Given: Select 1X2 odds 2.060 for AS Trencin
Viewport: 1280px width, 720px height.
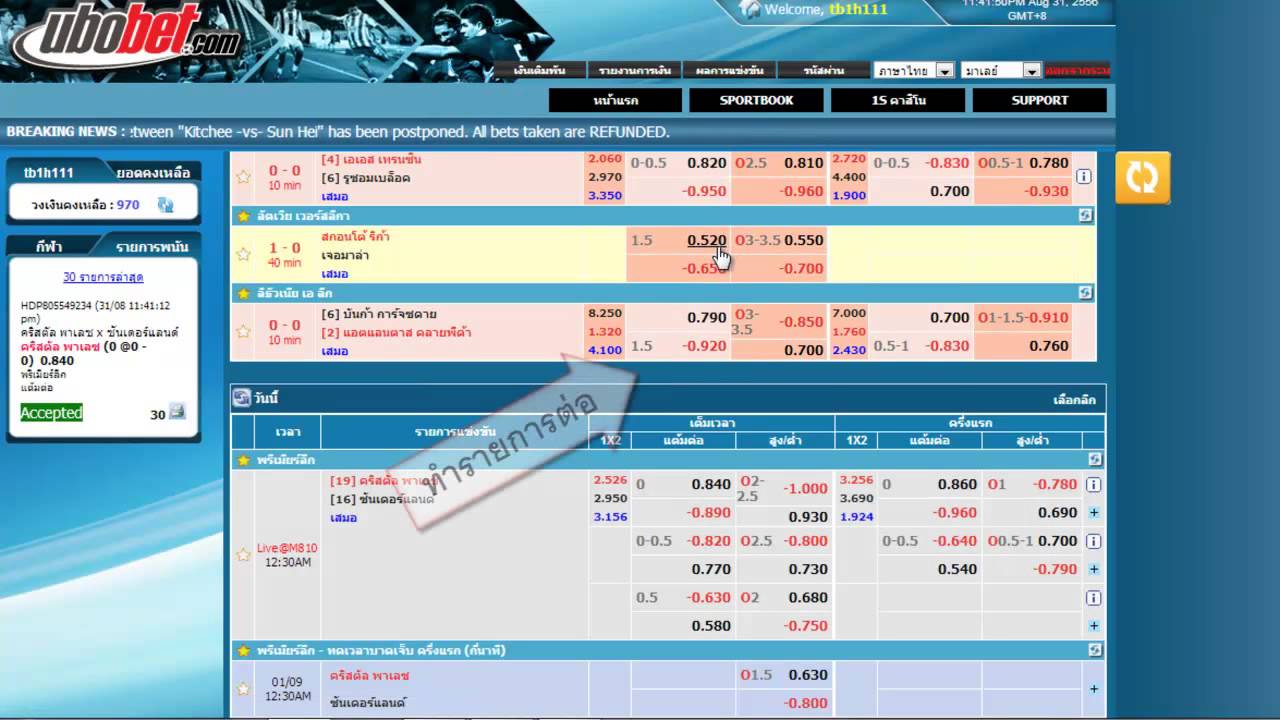Looking at the screenshot, I should (x=605, y=159).
